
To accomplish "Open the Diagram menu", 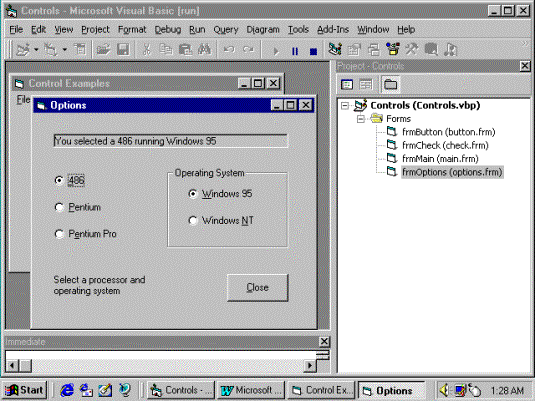I will [263, 30].
